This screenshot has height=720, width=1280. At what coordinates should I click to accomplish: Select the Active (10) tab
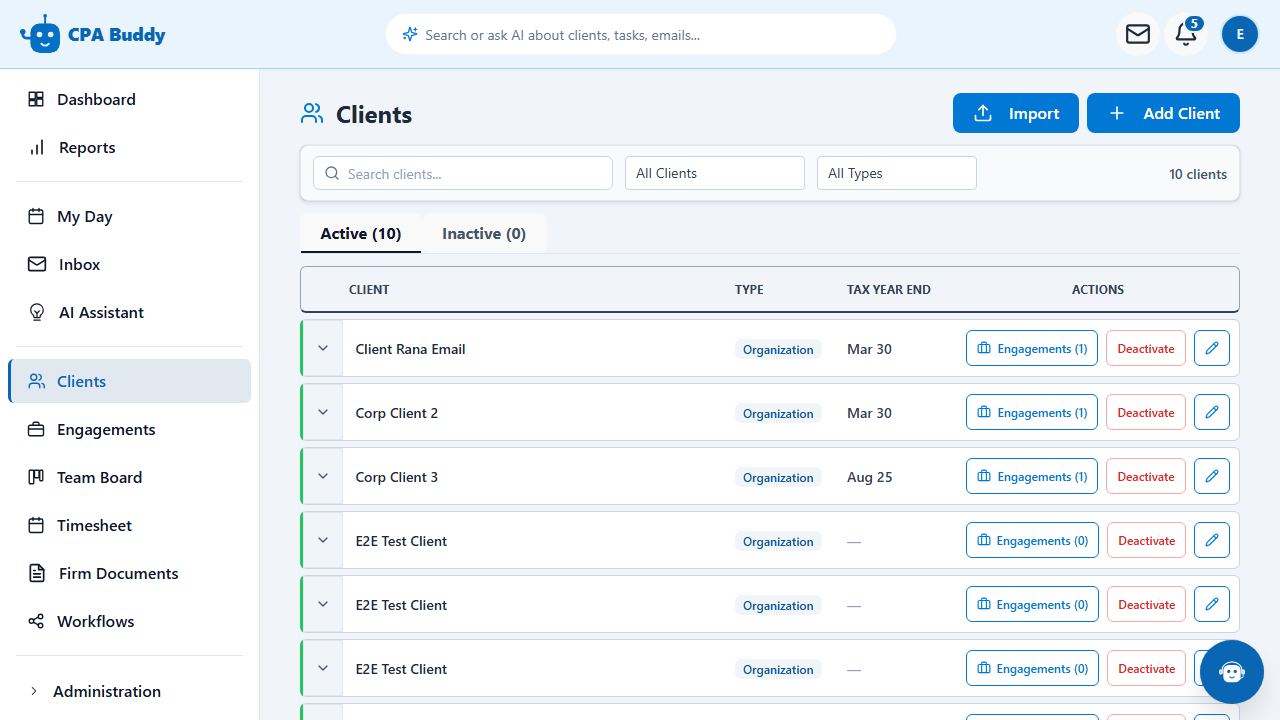(x=361, y=233)
